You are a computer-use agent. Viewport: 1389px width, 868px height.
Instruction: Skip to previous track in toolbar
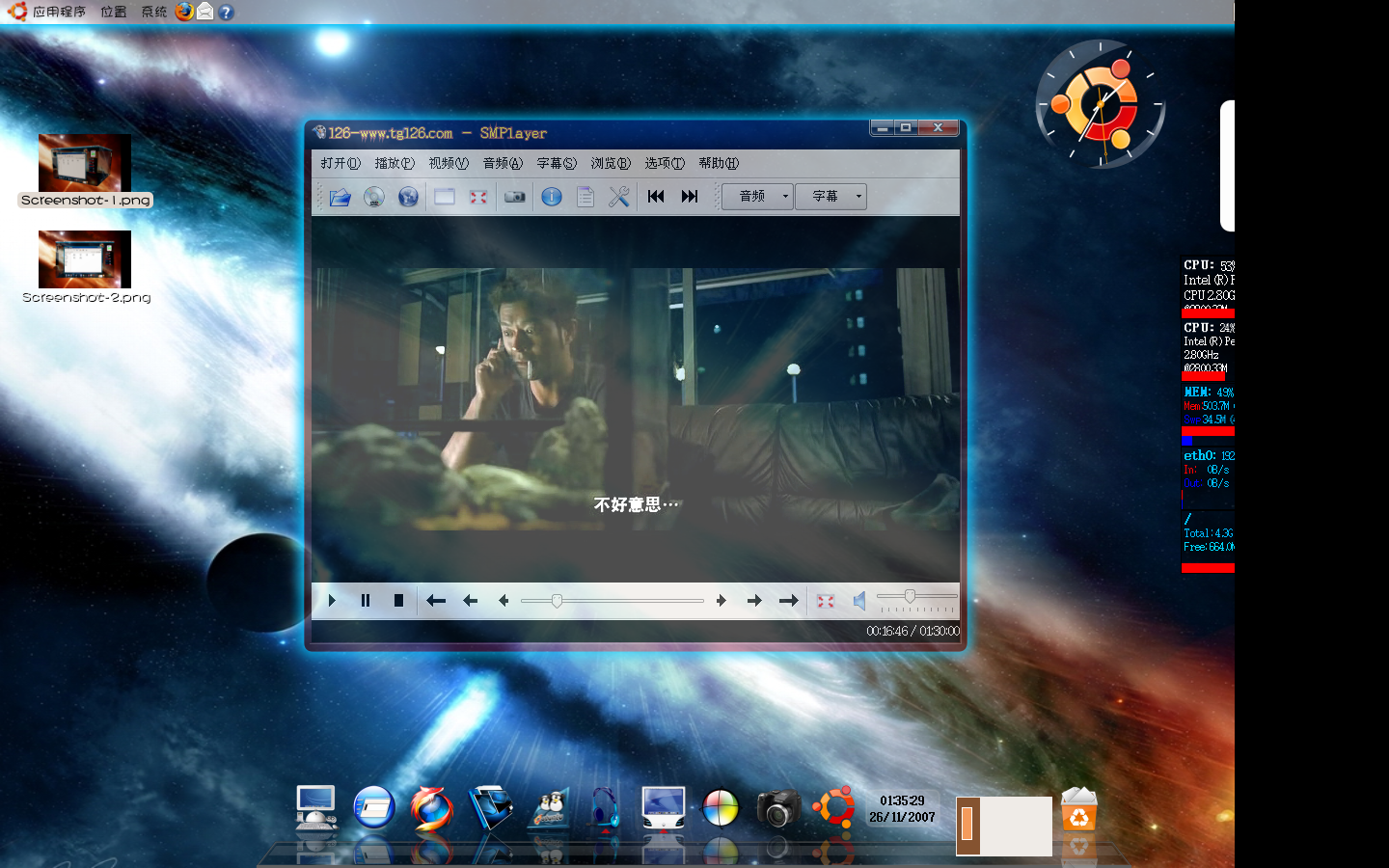[656, 197]
